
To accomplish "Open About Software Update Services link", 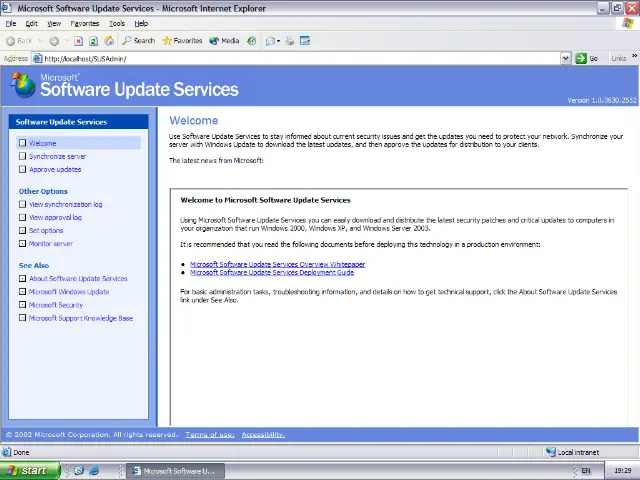I will [x=78, y=278].
